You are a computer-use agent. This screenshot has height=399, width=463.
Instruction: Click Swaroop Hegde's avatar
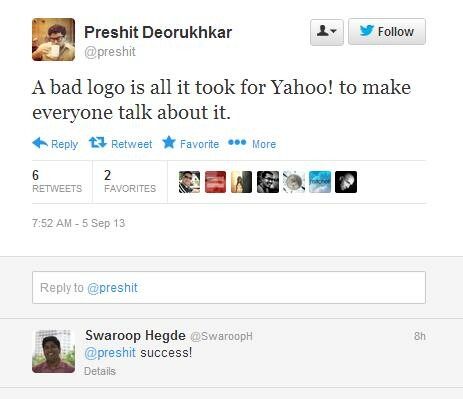(x=53, y=351)
